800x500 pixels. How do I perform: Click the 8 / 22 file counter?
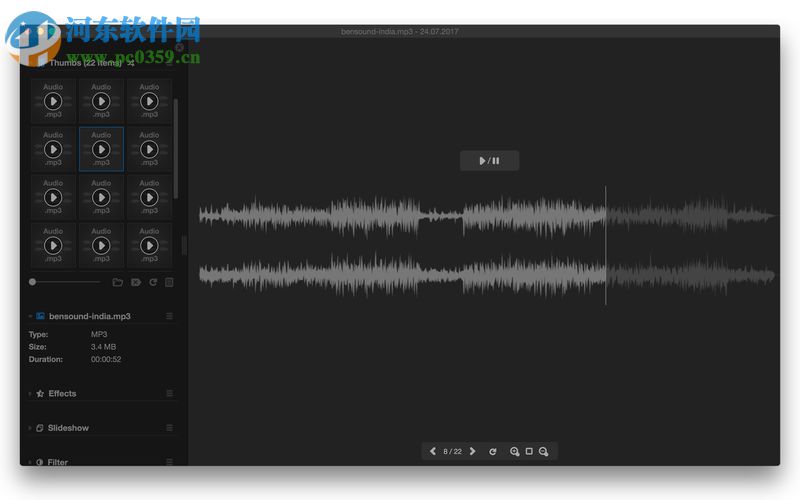pyautogui.click(x=452, y=452)
